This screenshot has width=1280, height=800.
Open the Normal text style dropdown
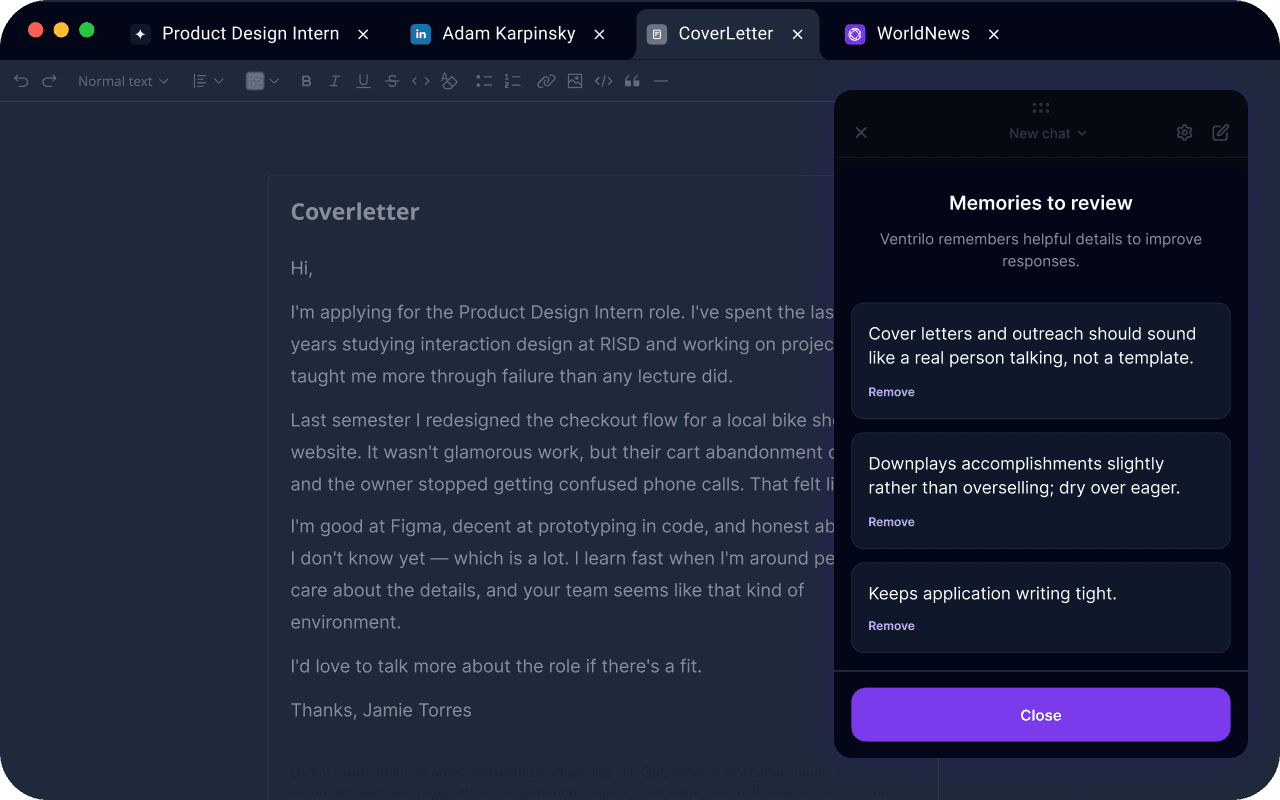point(123,81)
